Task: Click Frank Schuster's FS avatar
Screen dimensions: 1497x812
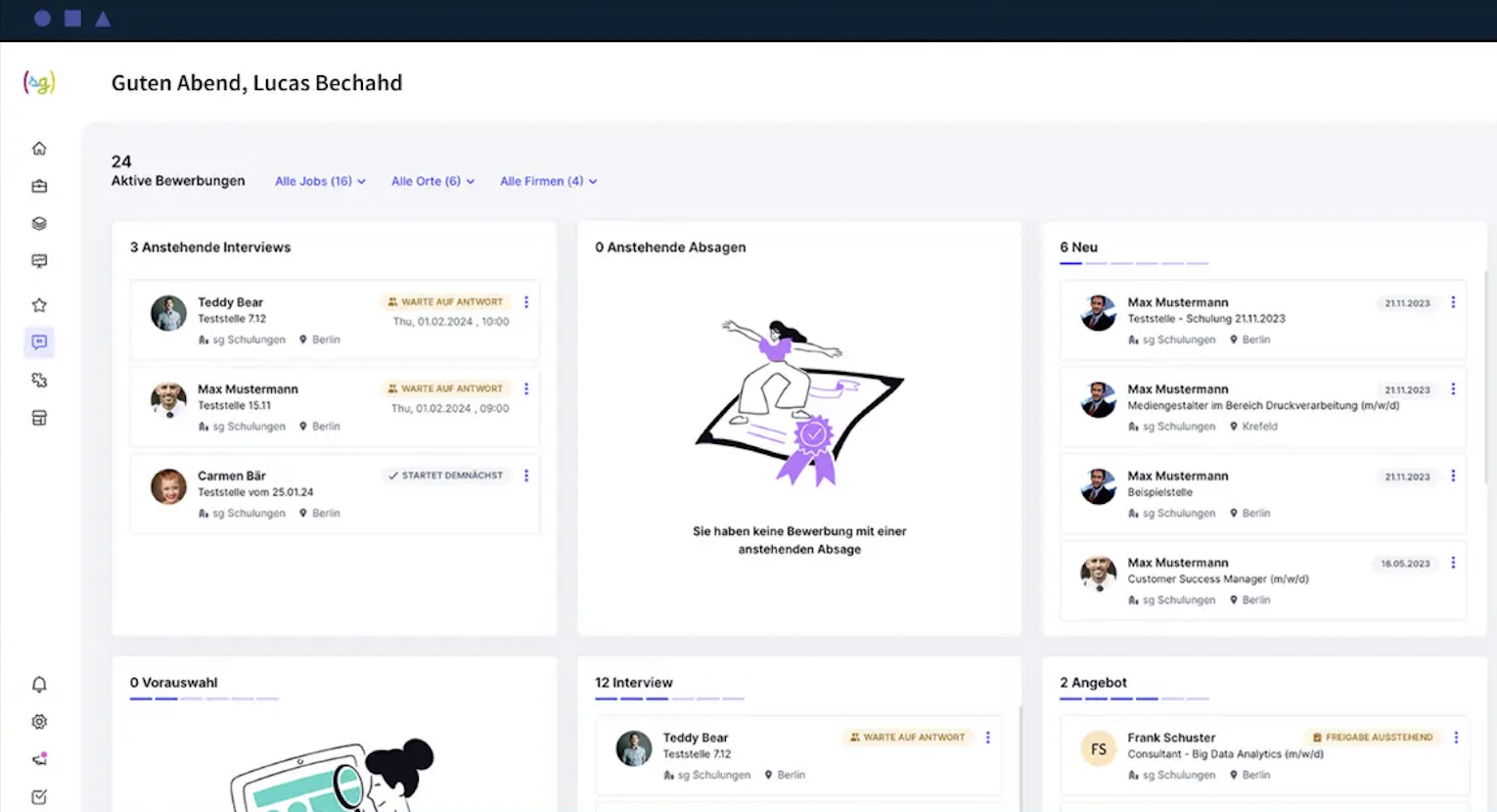Action: point(1098,749)
